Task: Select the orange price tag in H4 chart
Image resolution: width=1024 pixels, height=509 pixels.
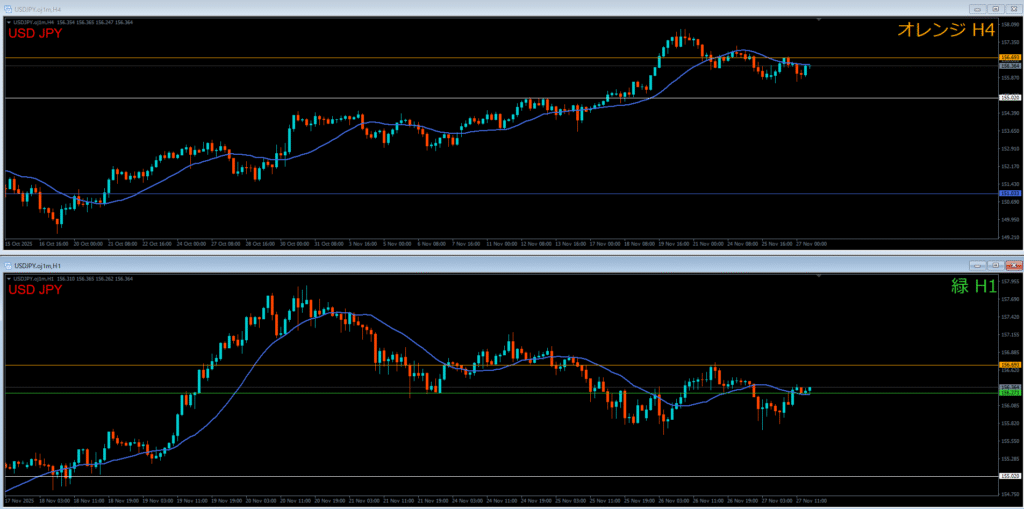Action: coord(1011,57)
